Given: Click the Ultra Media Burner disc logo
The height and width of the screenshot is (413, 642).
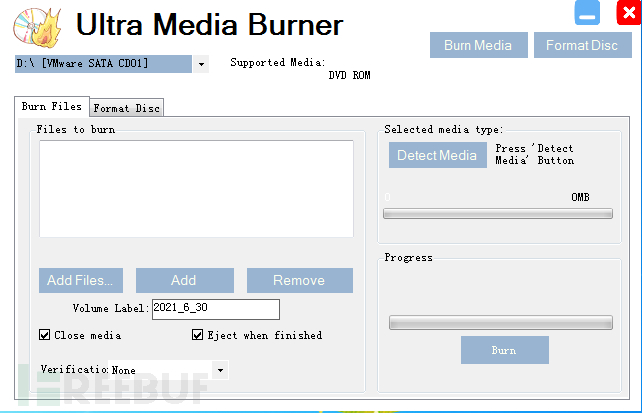Looking at the screenshot, I should [39, 26].
